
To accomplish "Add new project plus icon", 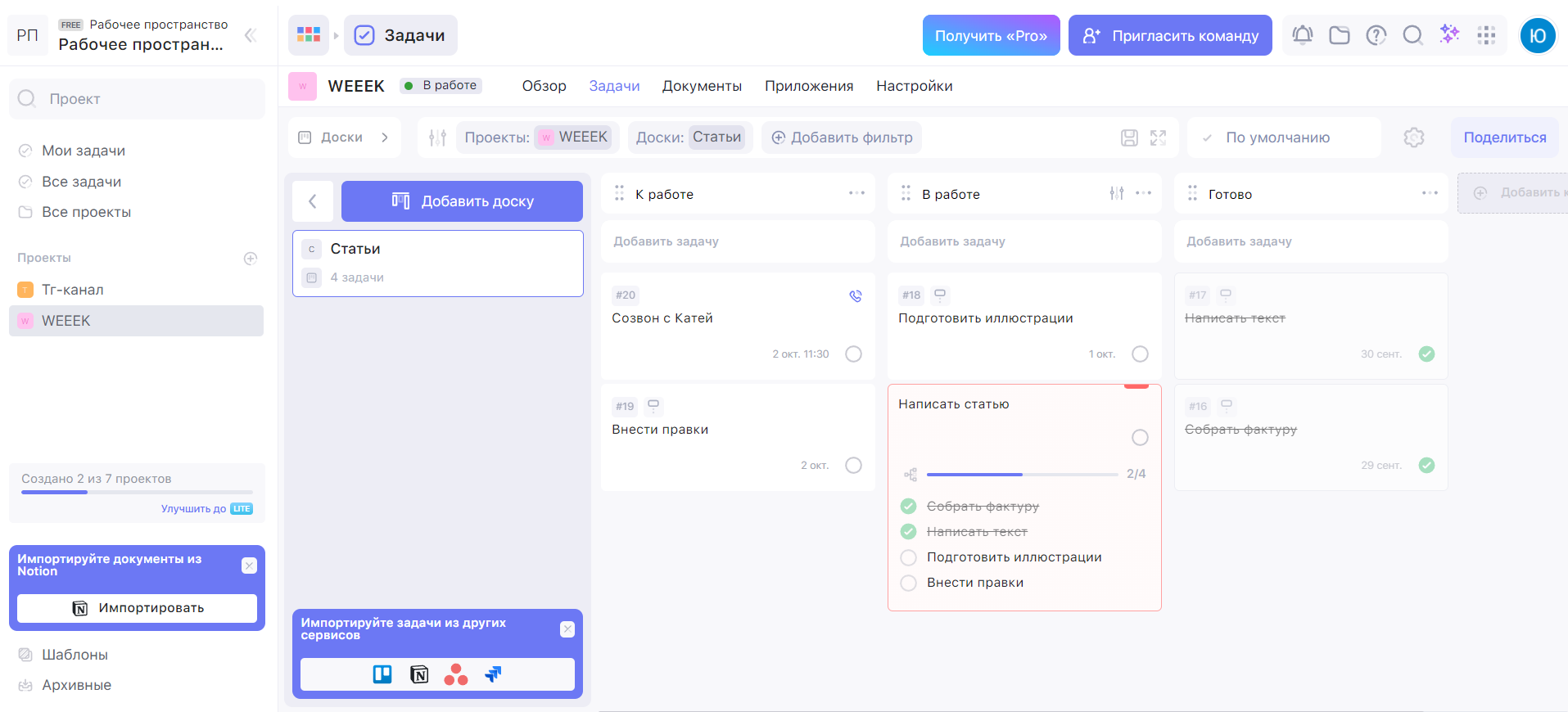I will 251,259.
